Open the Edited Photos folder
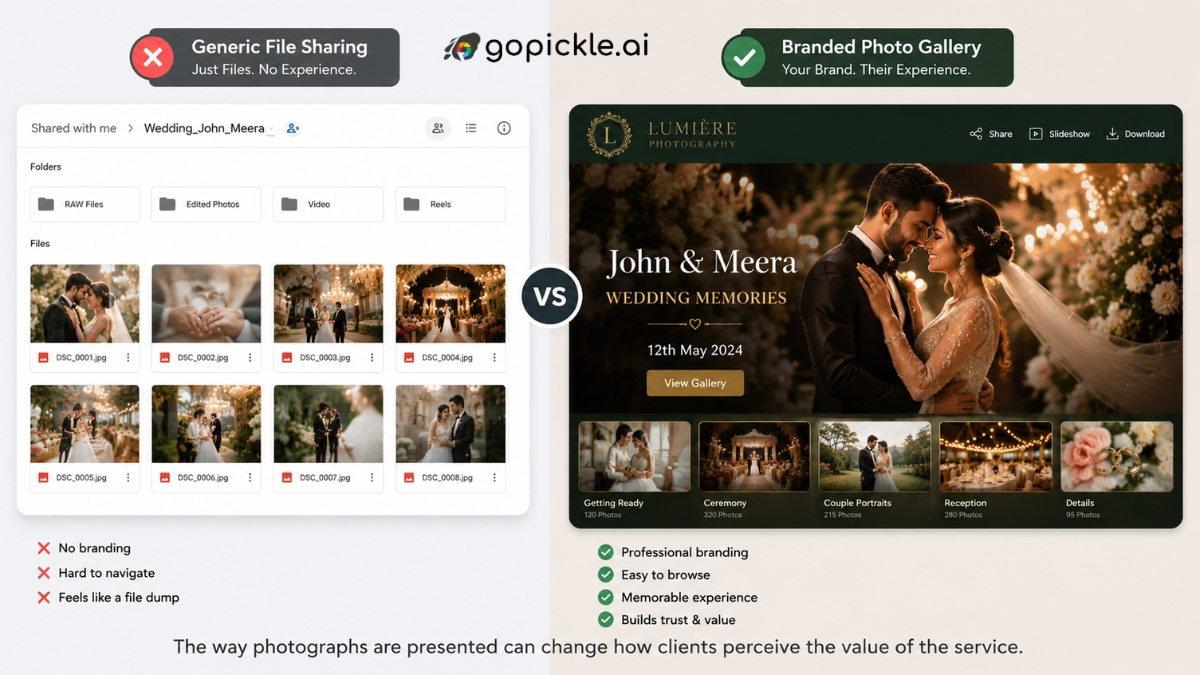This screenshot has height=675, width=1200. click(x=206, y=204)
